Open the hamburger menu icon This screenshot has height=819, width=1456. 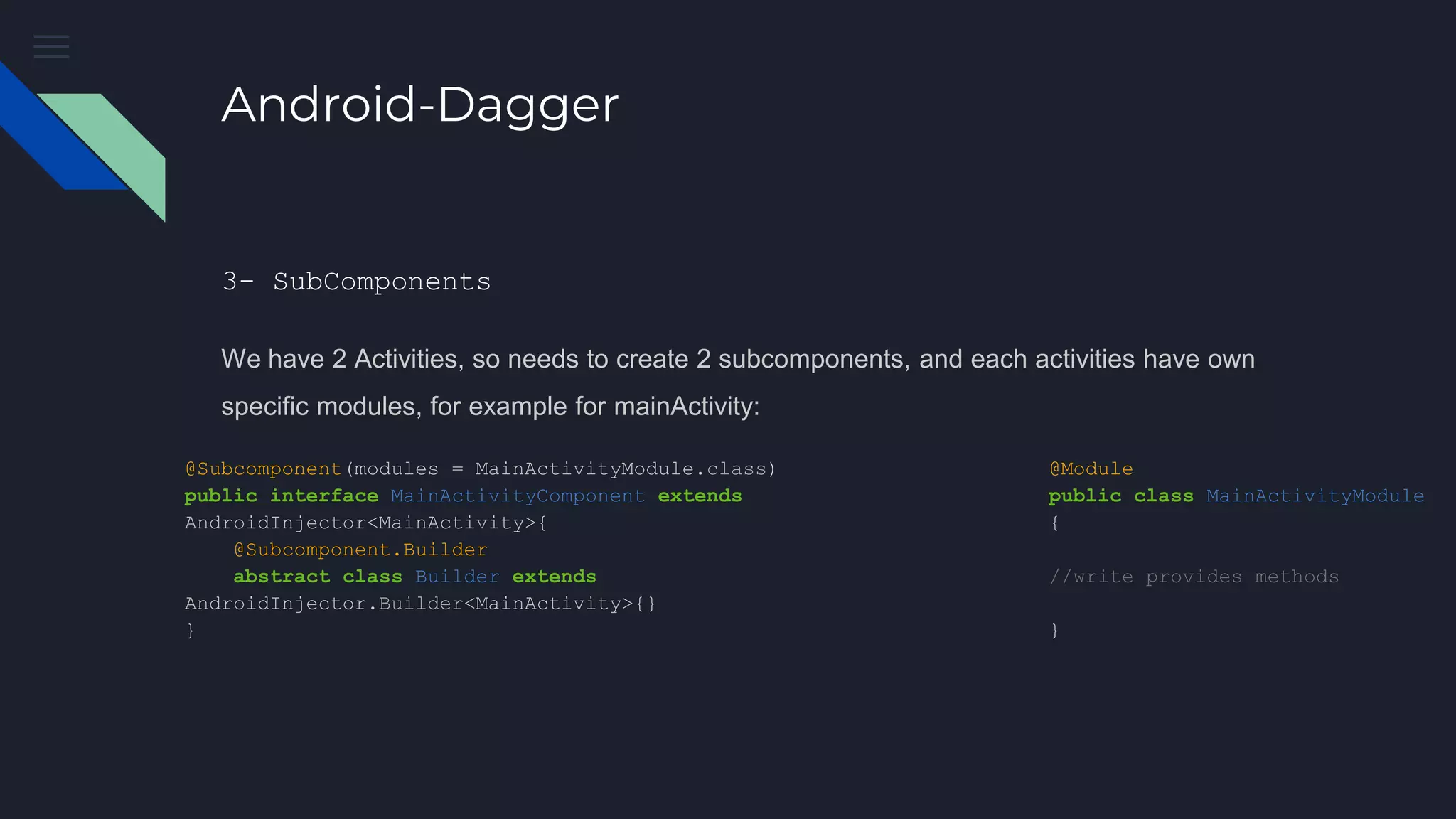(x=51, y=46)
